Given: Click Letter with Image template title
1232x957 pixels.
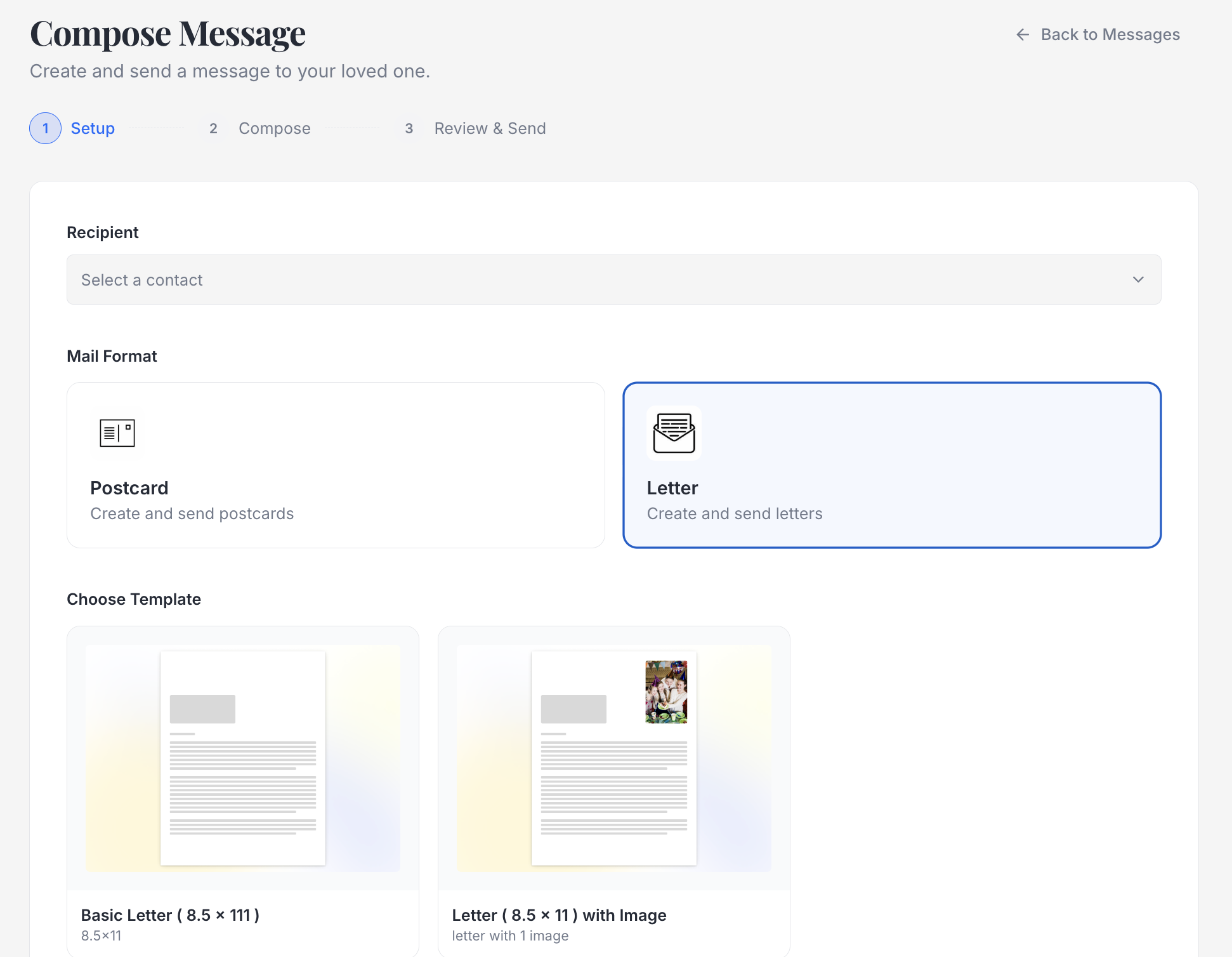Looking at the screenshot, I should point(559,915).
